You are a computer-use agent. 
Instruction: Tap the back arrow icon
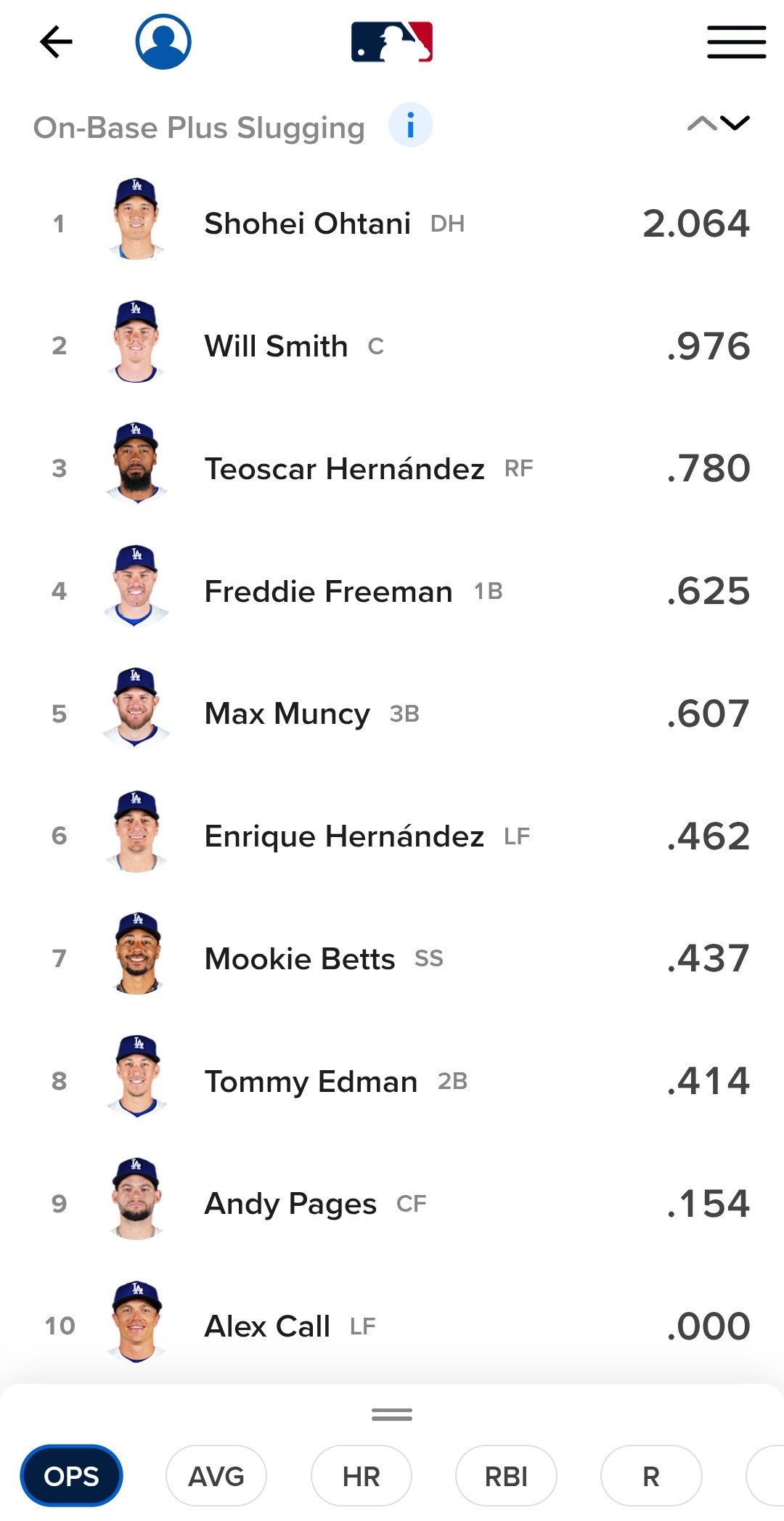pos(56,41)
